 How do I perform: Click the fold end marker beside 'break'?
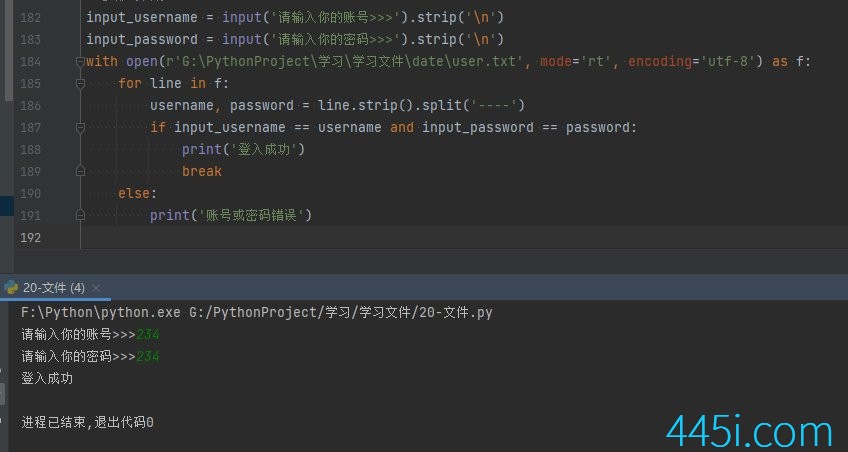80,171
